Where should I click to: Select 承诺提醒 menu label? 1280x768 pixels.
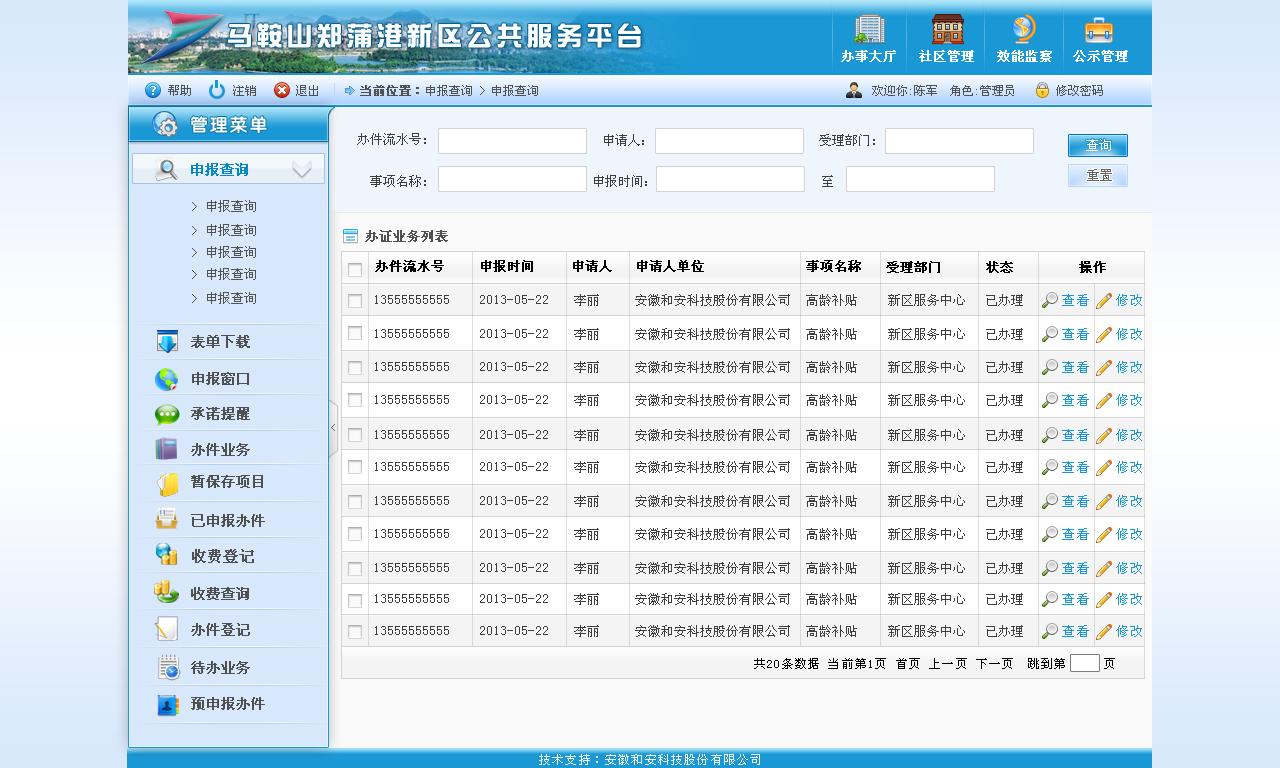click(220, 414)
